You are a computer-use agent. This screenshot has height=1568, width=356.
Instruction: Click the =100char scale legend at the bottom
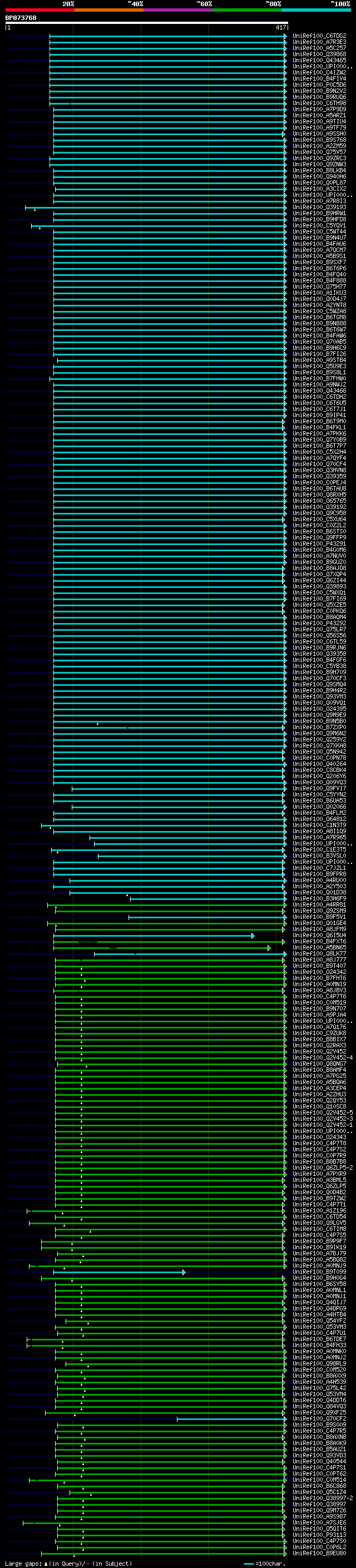[x=265, y=1563]
